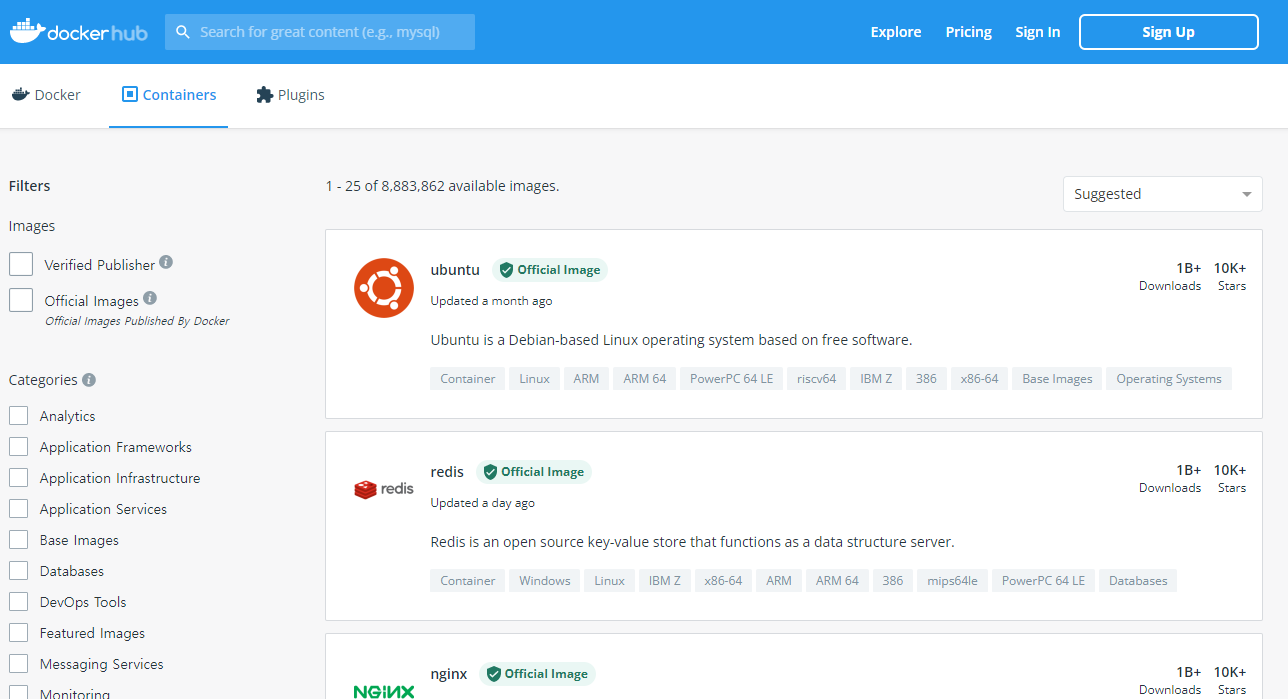This screenshot has width=1288, height=699.
Task: Click the search magnifier icon
Action: point(183,32)
